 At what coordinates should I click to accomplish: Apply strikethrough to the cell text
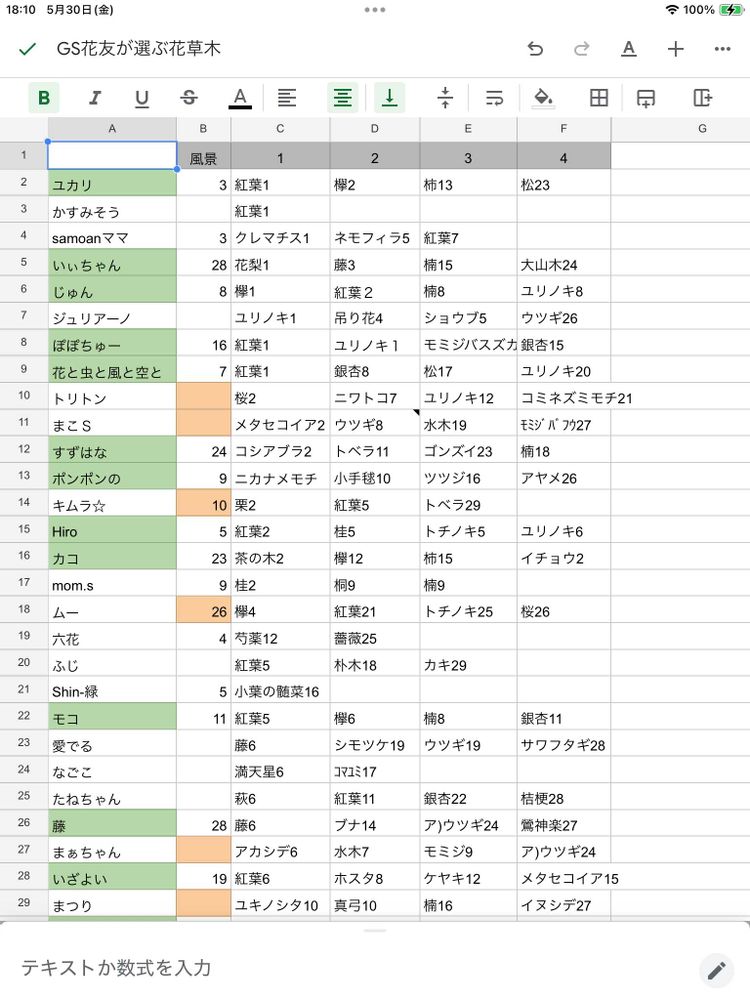pos(189,97)
